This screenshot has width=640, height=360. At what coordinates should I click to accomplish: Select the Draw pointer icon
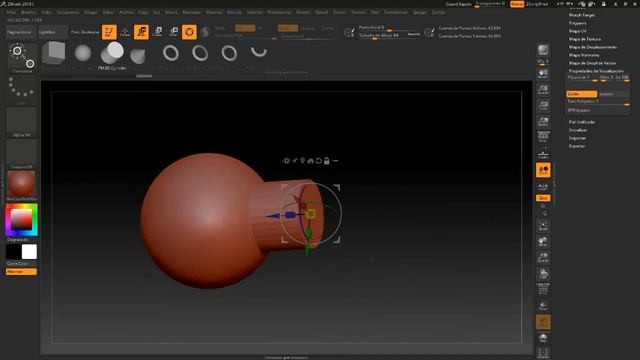tap(125, 32)
